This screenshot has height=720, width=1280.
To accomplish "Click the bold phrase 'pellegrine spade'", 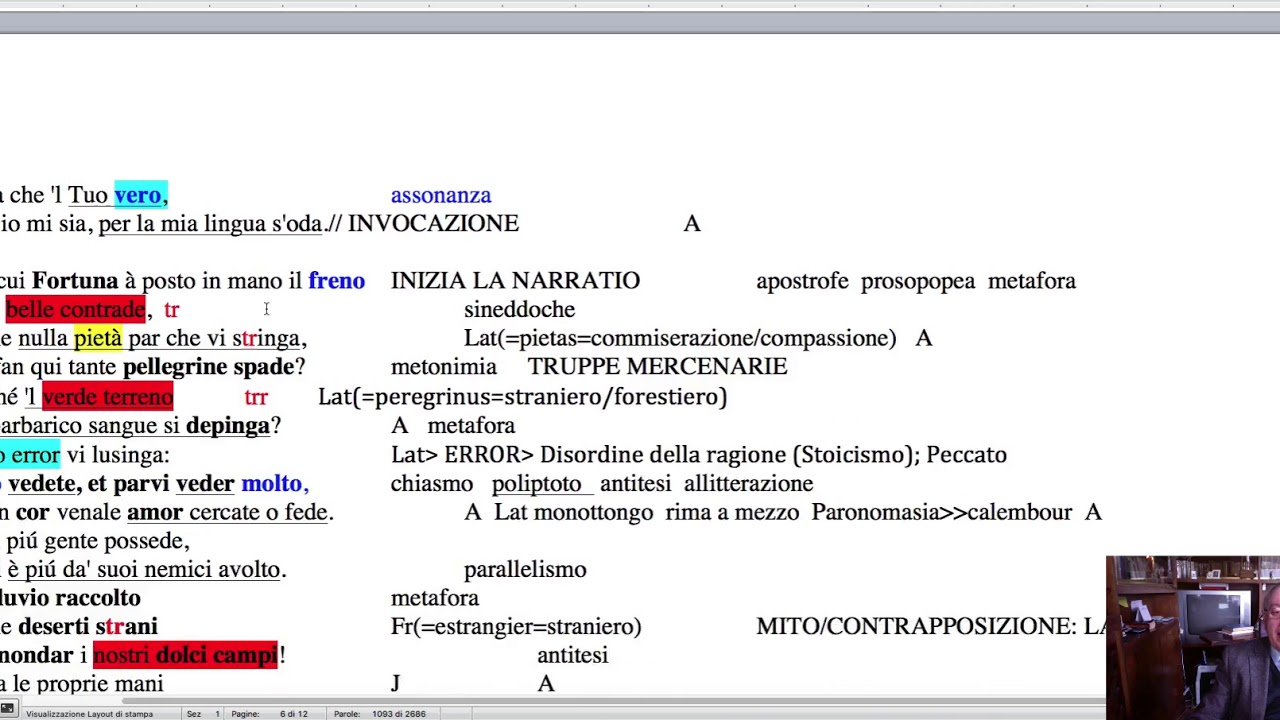I will [208, 367].
